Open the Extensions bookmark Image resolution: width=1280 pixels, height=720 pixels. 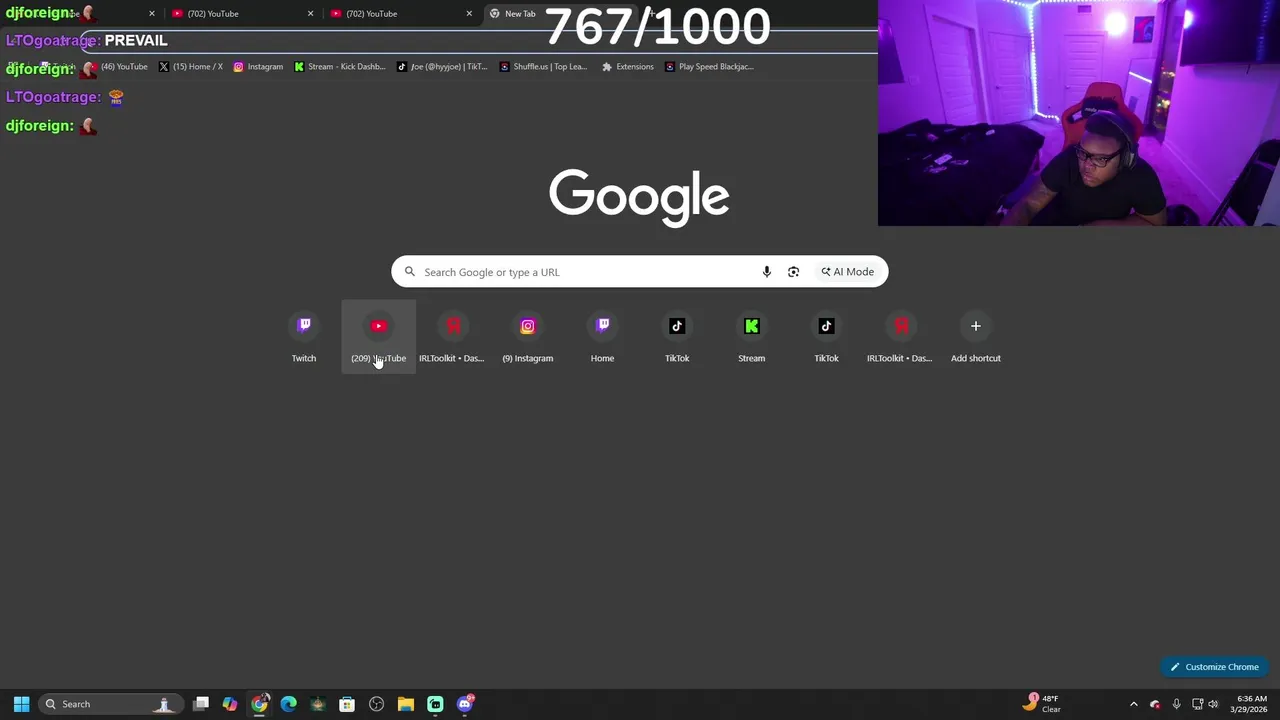(x=627, y=67)
